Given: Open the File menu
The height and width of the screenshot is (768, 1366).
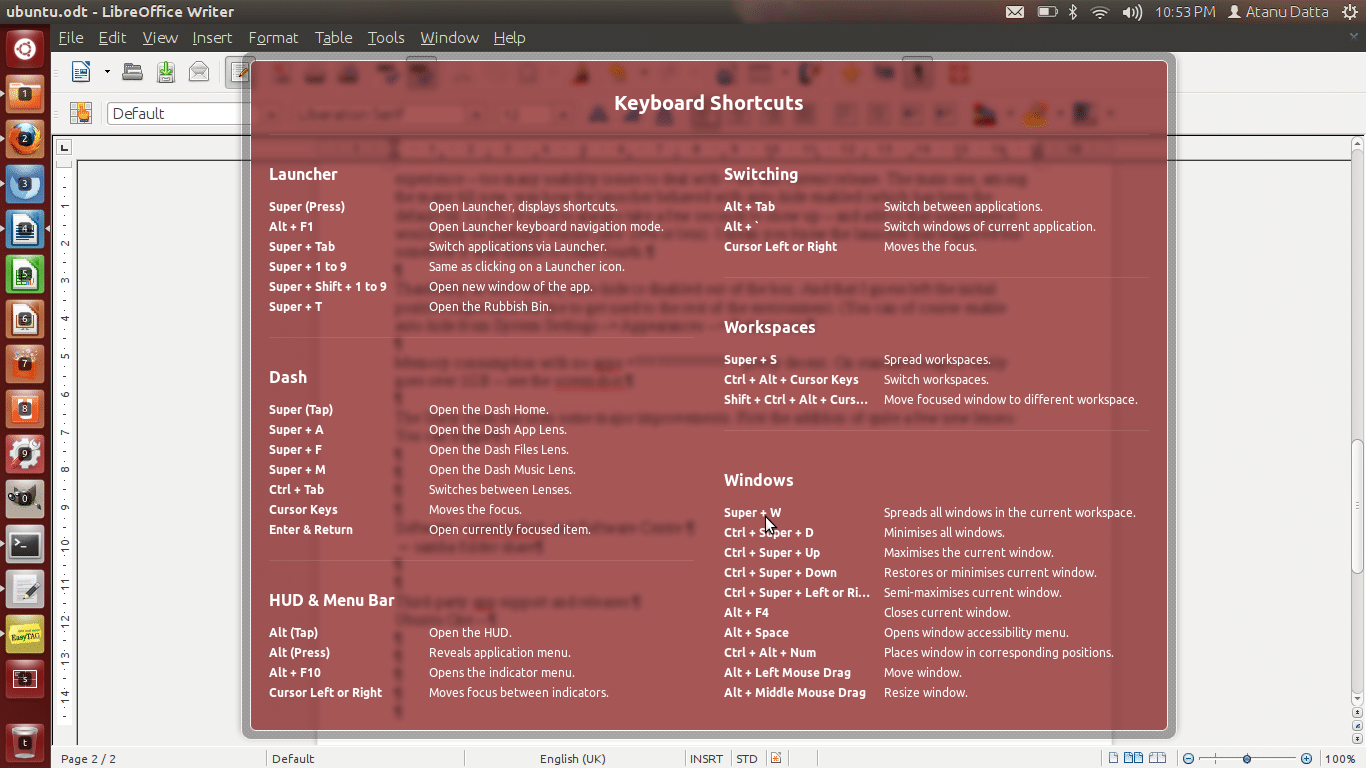Looking at the screenshot, I should pos(71,38).
